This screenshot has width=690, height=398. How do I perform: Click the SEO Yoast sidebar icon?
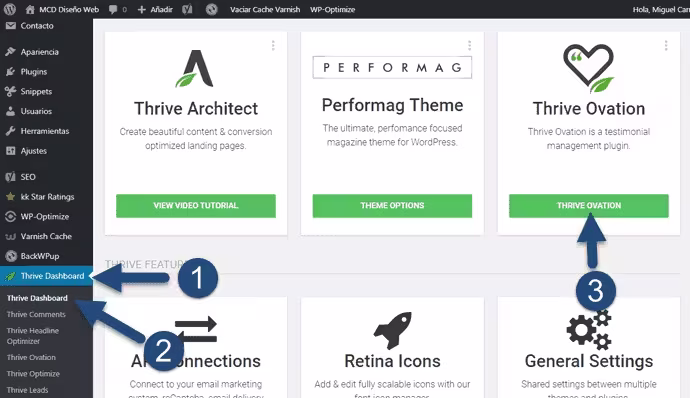[11, 177]
